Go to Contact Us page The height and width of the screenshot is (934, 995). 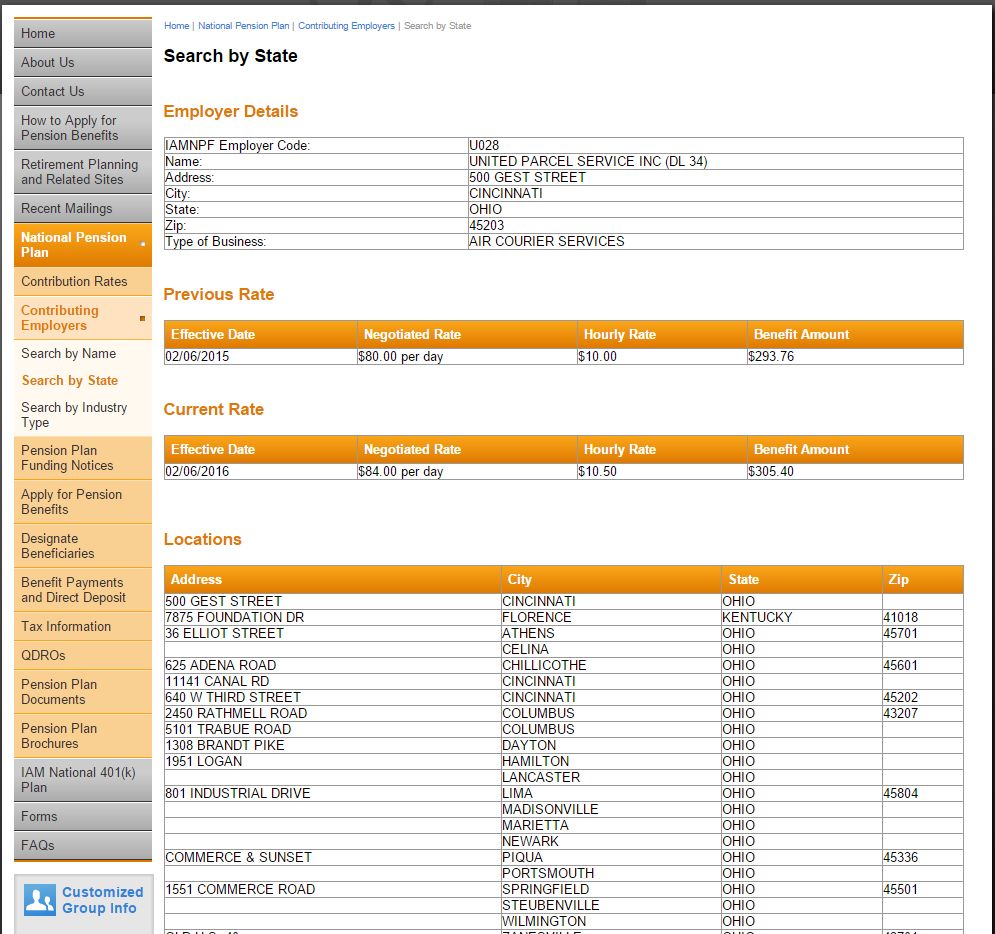[x=83, y=91]
